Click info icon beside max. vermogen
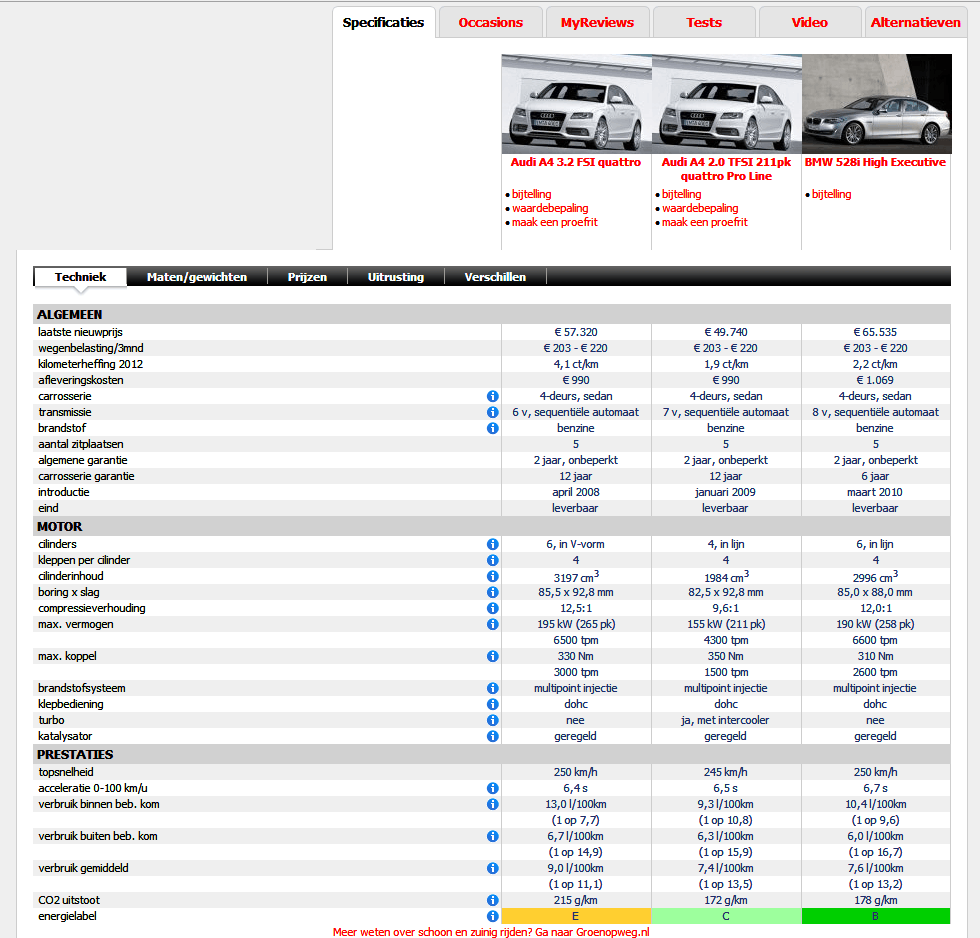The height and width of the screenshot is (938, 980). [492, 624]
